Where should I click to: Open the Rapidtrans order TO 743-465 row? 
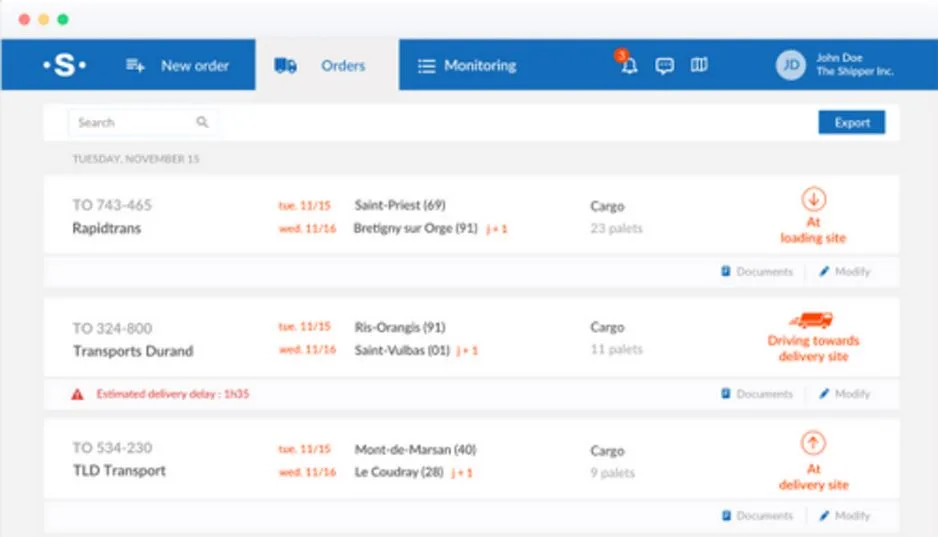(471, 216)
